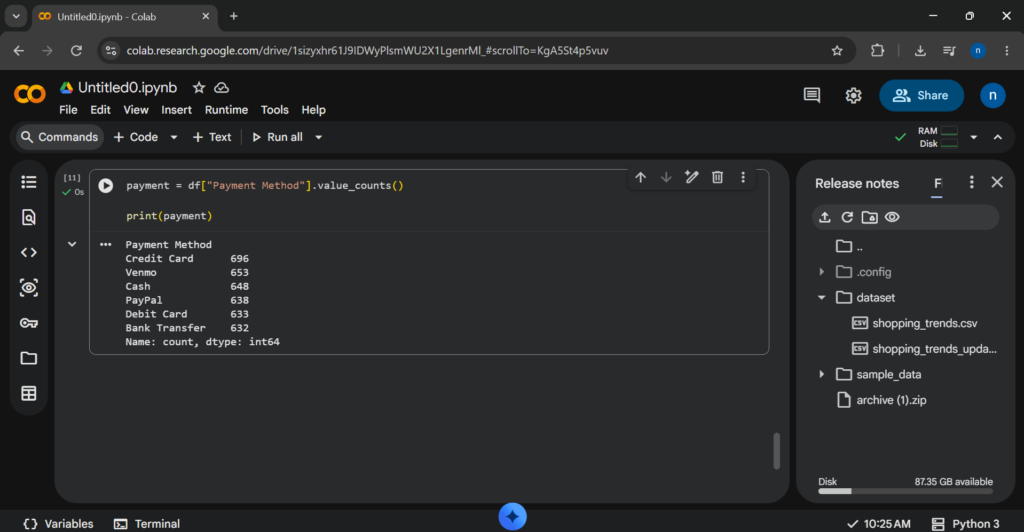Open the View menu
This screenshot has height=532, width=1024.
[x=136, y=110]
